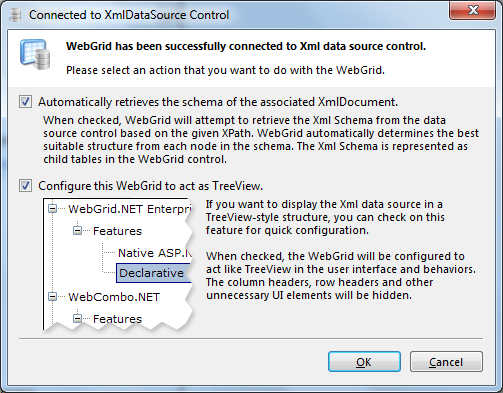This screenshot has height=393, width=503.
Task: Toggle the Configure as TreeView checkbox
Action: click(25, 186)
